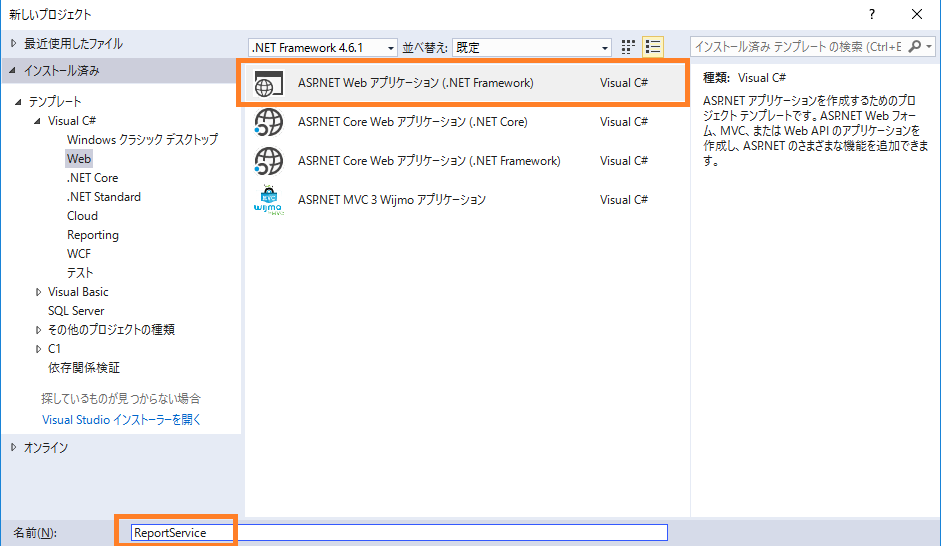The image size is (941, 546).
Task: Open the sort order 既定 dropdown
Action: (532, 47)
